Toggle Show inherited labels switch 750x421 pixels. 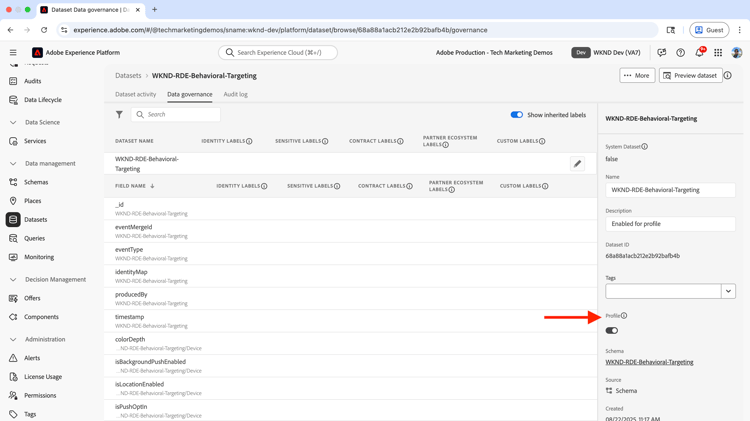coord(517,115)
